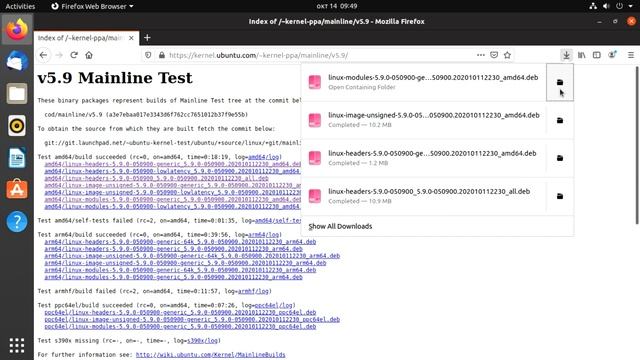Open the ppc64el/log link
This screenshot has width=640, height=360.
(x=273, y=305)
